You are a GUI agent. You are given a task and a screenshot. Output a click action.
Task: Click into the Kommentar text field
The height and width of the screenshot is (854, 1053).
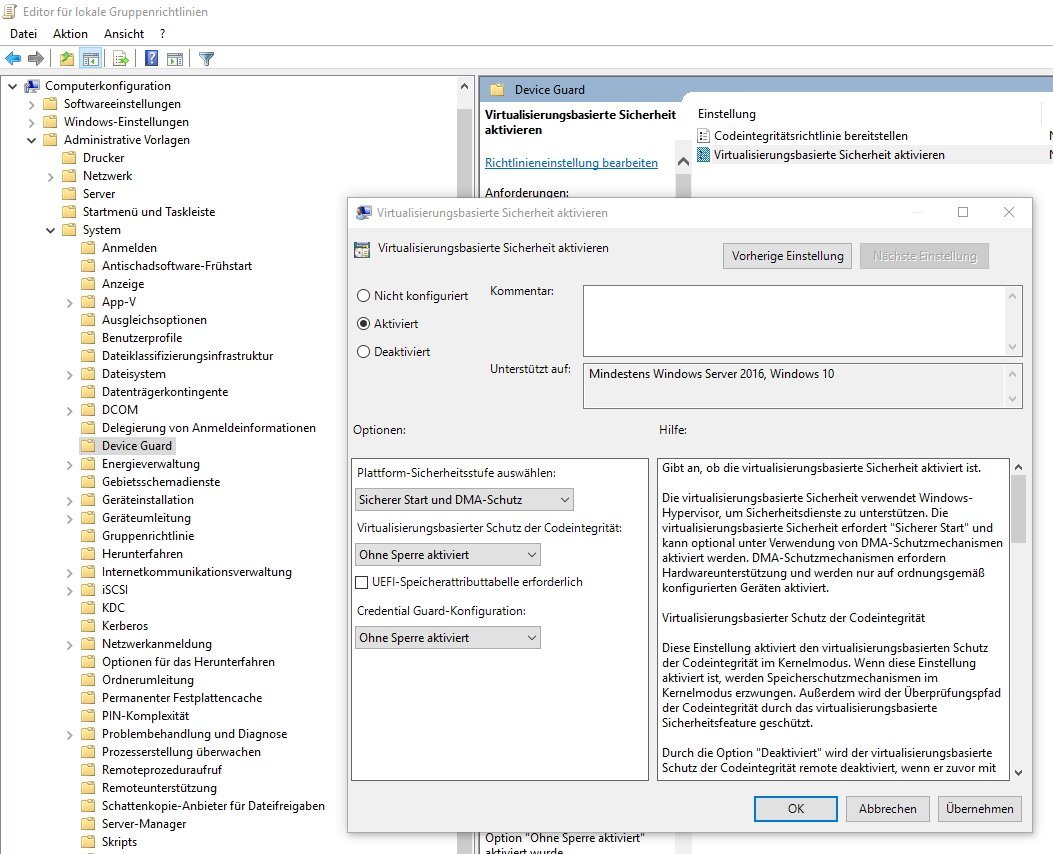click(794, 320)
